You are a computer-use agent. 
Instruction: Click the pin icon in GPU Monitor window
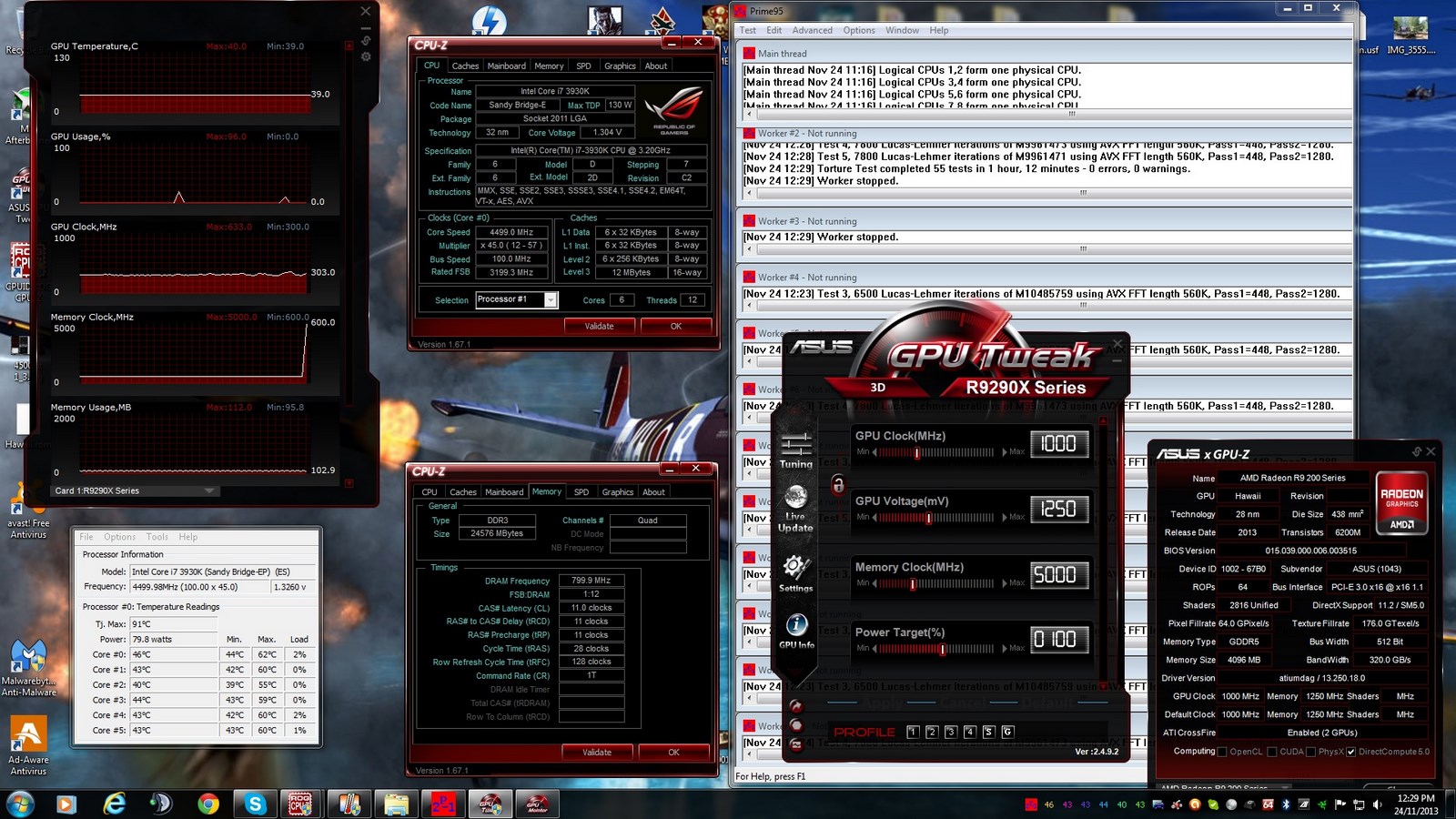pyautogui.click(x=366, y=40)
